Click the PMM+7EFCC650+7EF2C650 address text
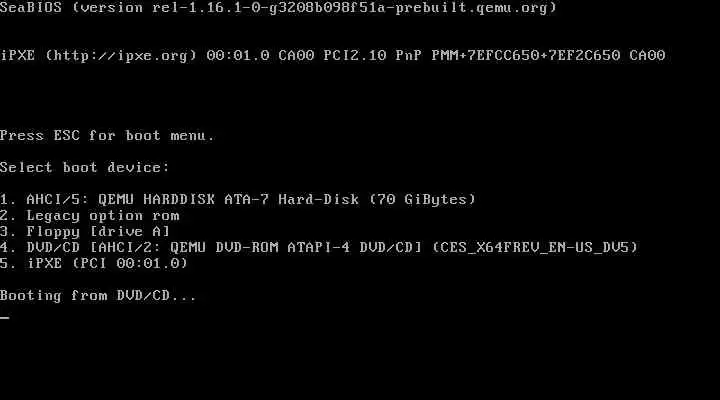720x400 pixels. (x=526, y=56)
